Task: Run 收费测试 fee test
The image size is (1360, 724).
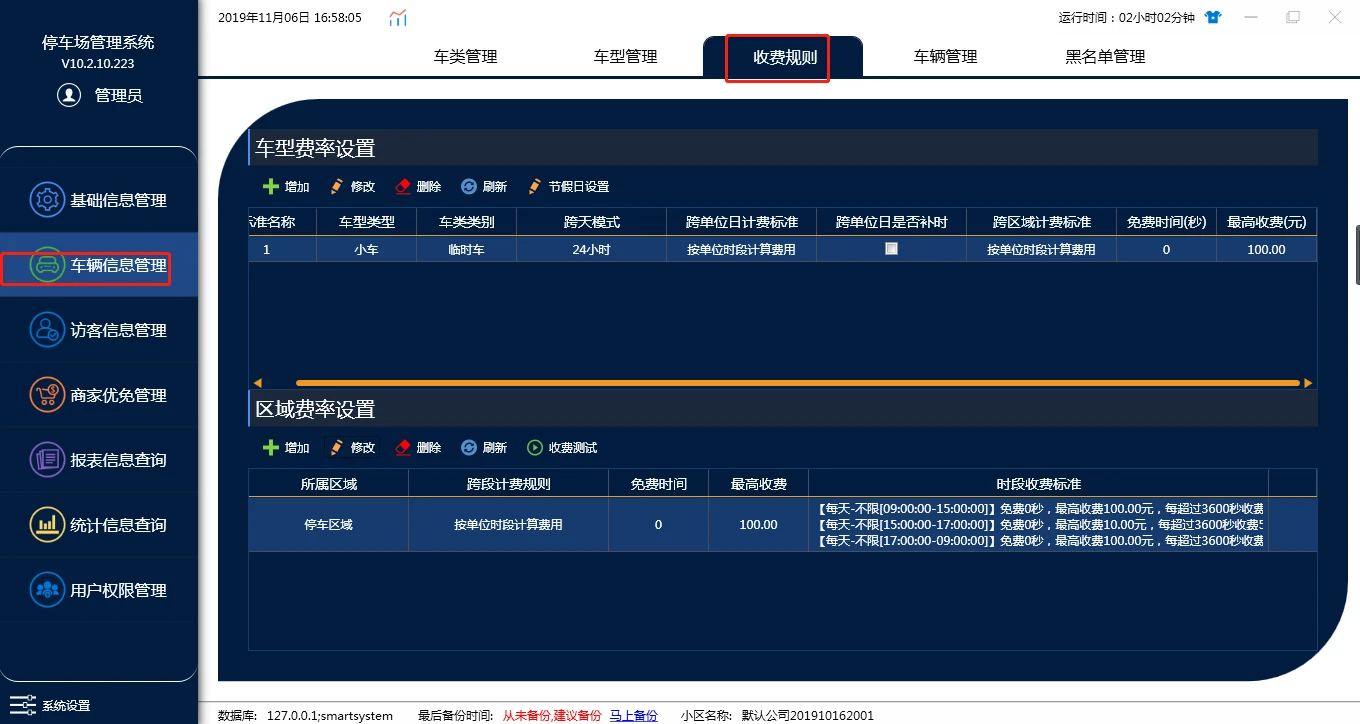Action: point(562,448)
